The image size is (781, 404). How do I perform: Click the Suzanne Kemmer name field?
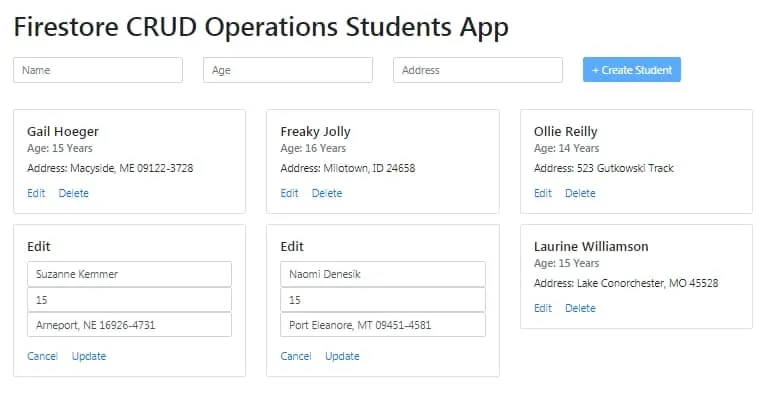(129, 274)
